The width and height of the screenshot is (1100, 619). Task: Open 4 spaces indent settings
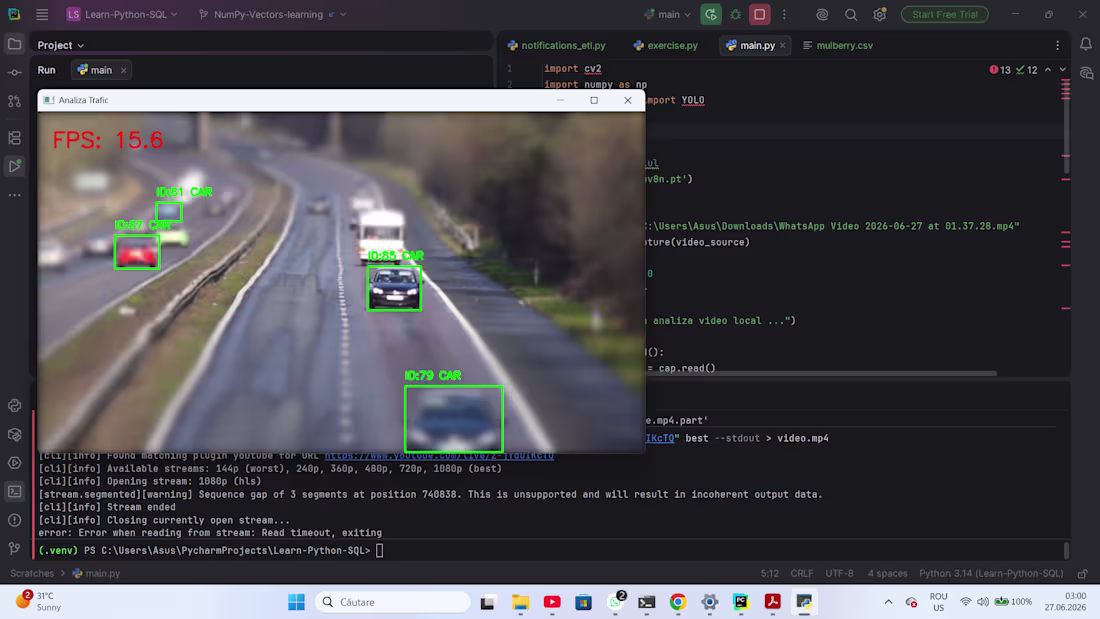point(887,573)
